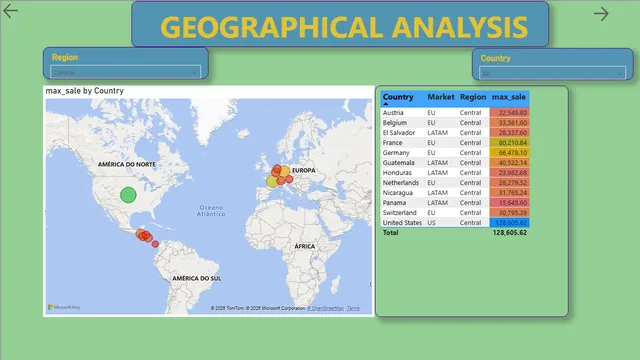This screenshot has height=360, width=640.
Task: Click the 80,210.84 France max_sale cell
Action: pyautogui.click(x=509, y=142)
